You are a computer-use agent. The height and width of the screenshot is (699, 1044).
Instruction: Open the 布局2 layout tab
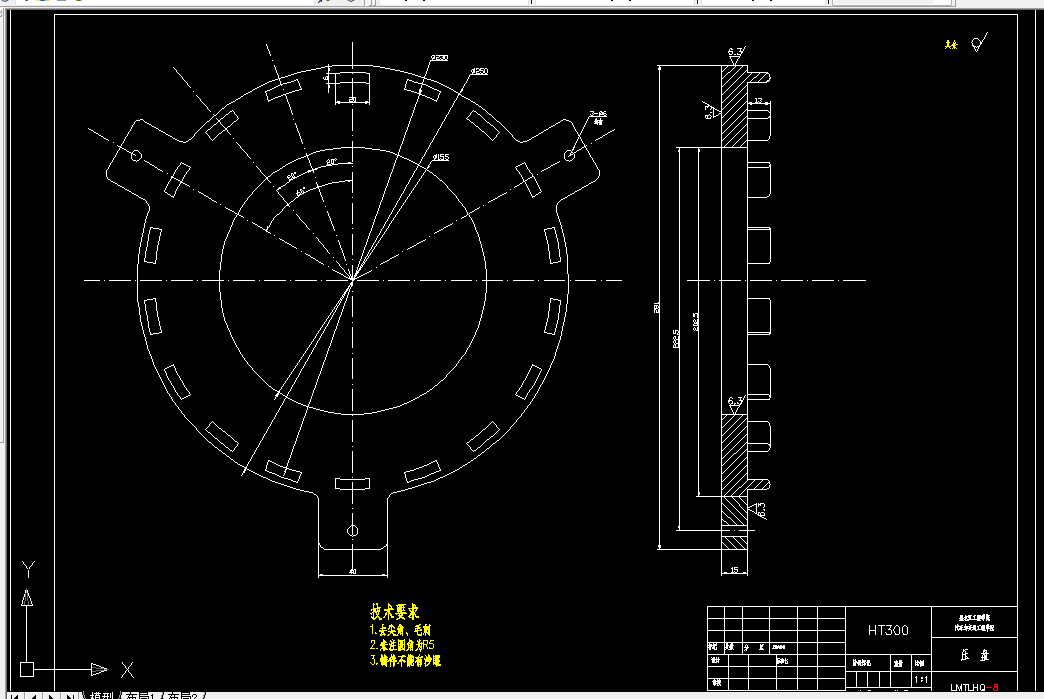click(182, 695)
